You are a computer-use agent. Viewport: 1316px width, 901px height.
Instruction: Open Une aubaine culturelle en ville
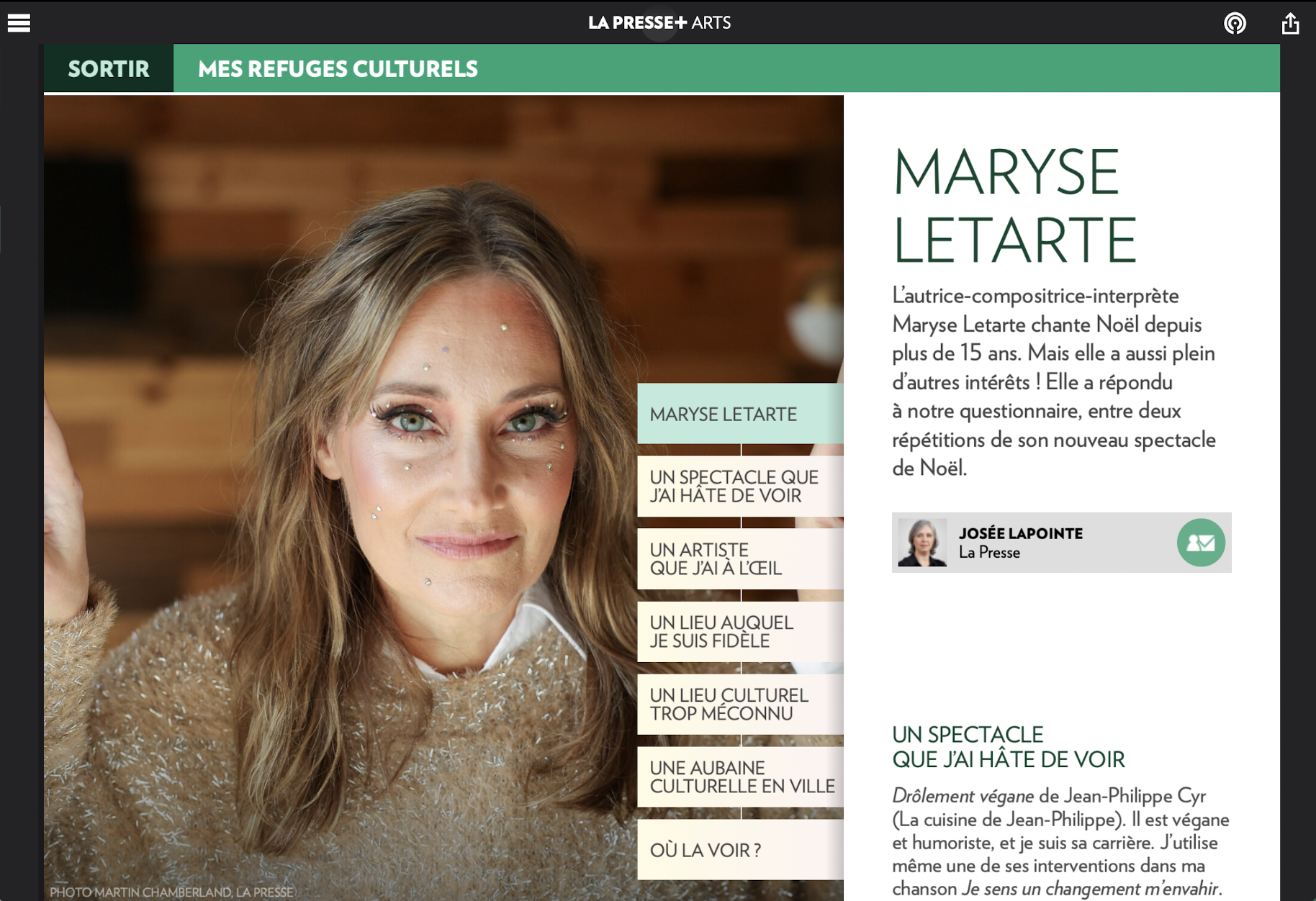740,777
